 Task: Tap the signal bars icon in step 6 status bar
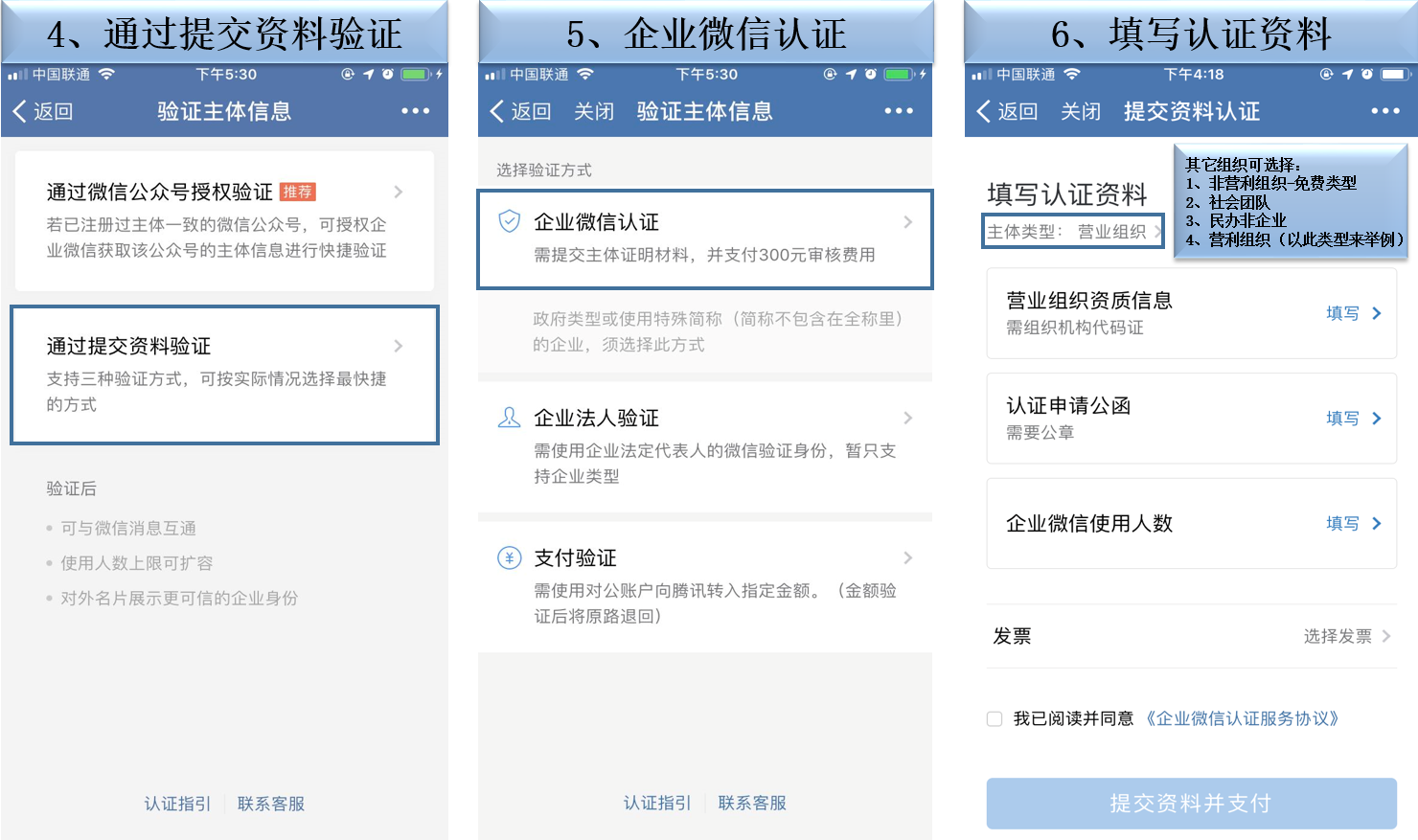click(x=982, y=75)
